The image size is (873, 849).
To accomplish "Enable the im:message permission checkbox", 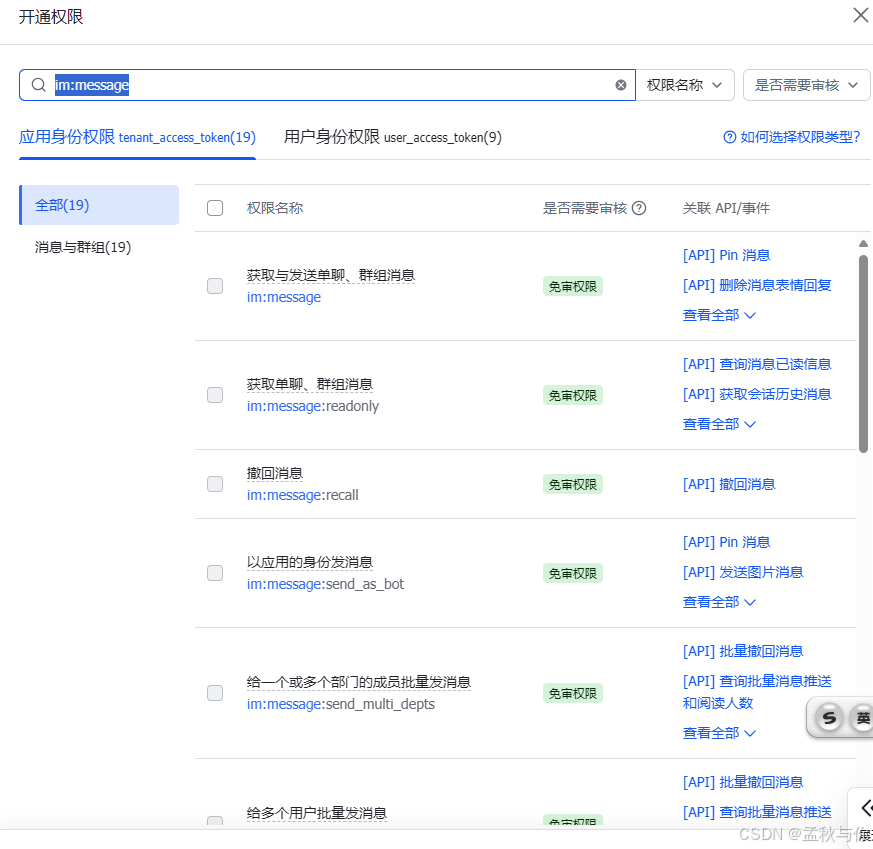I will pyautogui.click(x=215, y=286).
